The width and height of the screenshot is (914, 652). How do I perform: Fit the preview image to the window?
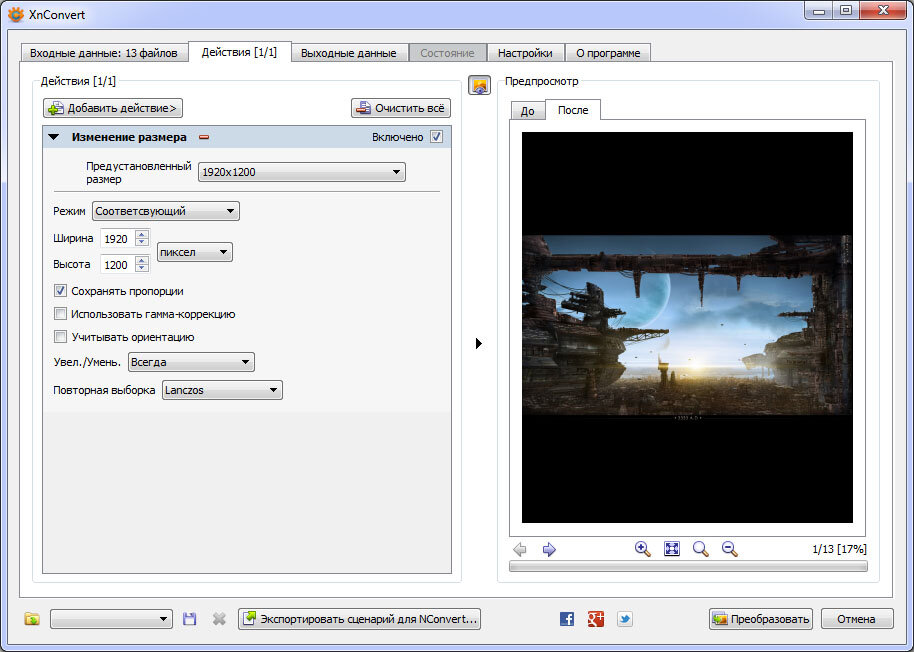tap(672, 549)
